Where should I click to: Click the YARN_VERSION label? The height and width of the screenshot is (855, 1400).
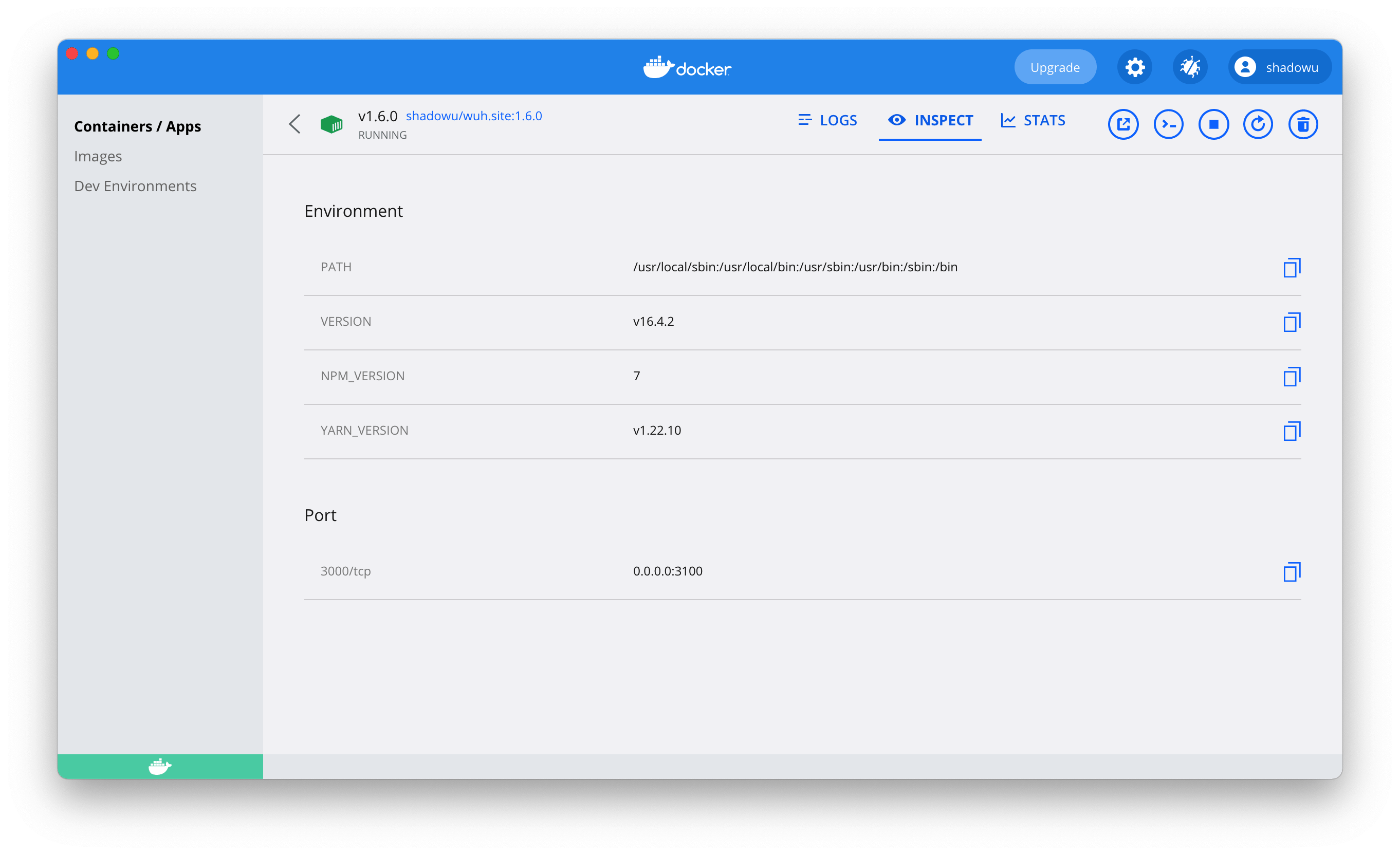point(364,431)
